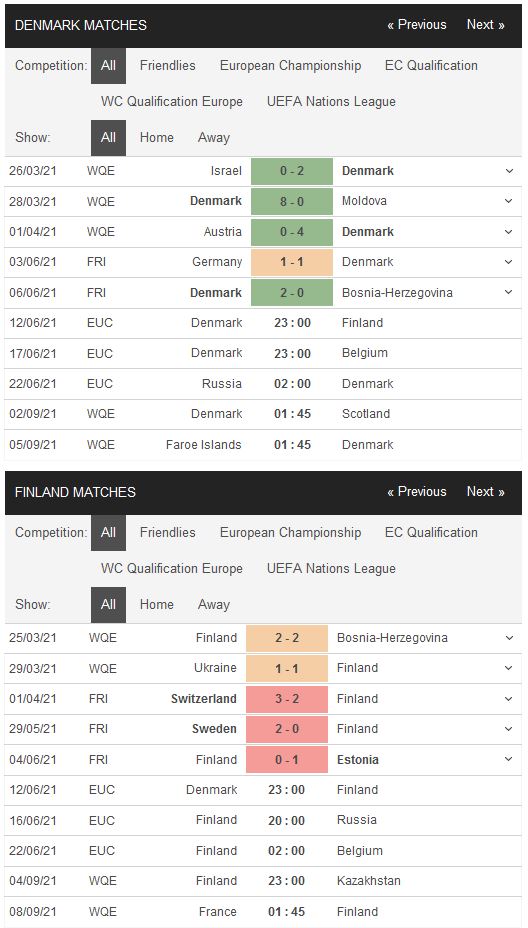This screenshot has height=928, width=528.
Task: Expand the Austria vs Denmark match row
Action: 509,232
